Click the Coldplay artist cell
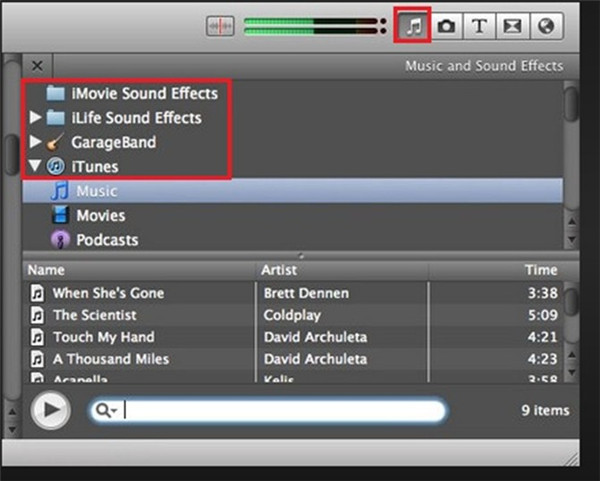Screen dimensions: 600x481 tap(292, 315)
